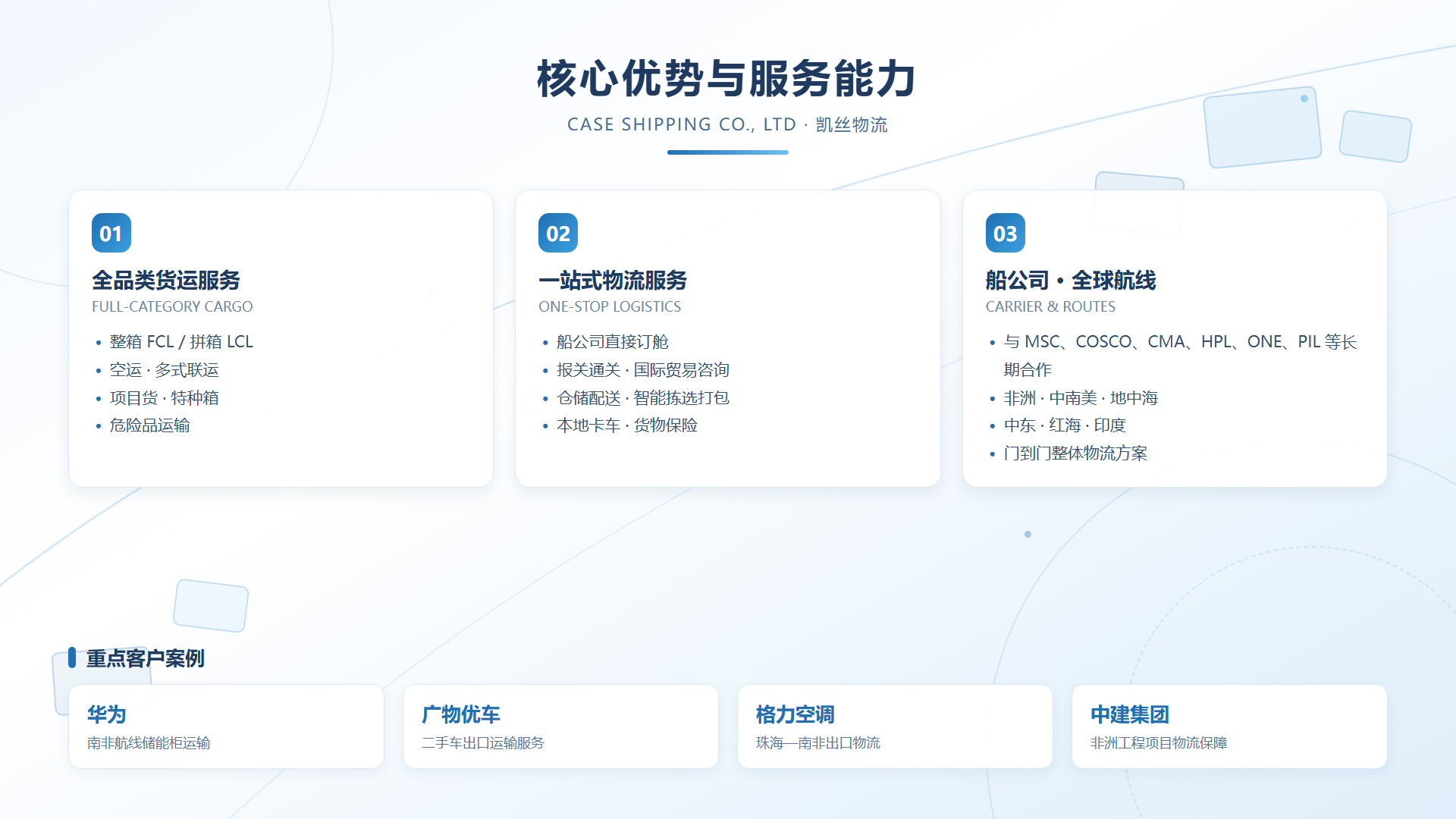Pick the bullet 仓储配送 · 智能拣选打包
Image resolution: width=1456 pixels, height=819 pixels.
(x=643, y=398)
